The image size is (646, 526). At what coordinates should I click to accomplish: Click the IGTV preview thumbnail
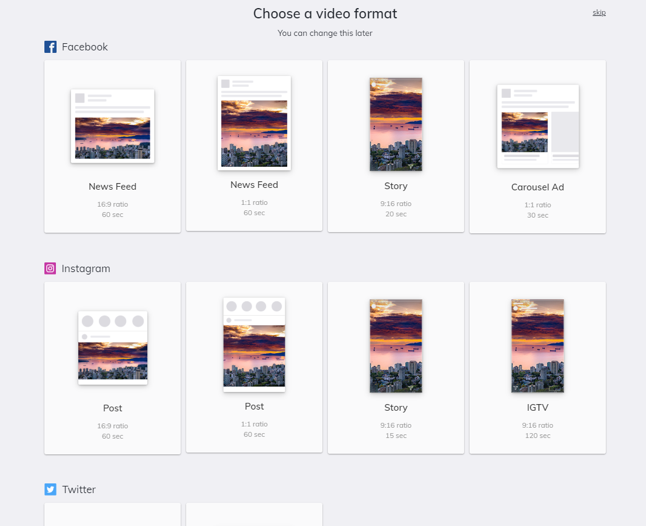(x=538, y=346)
